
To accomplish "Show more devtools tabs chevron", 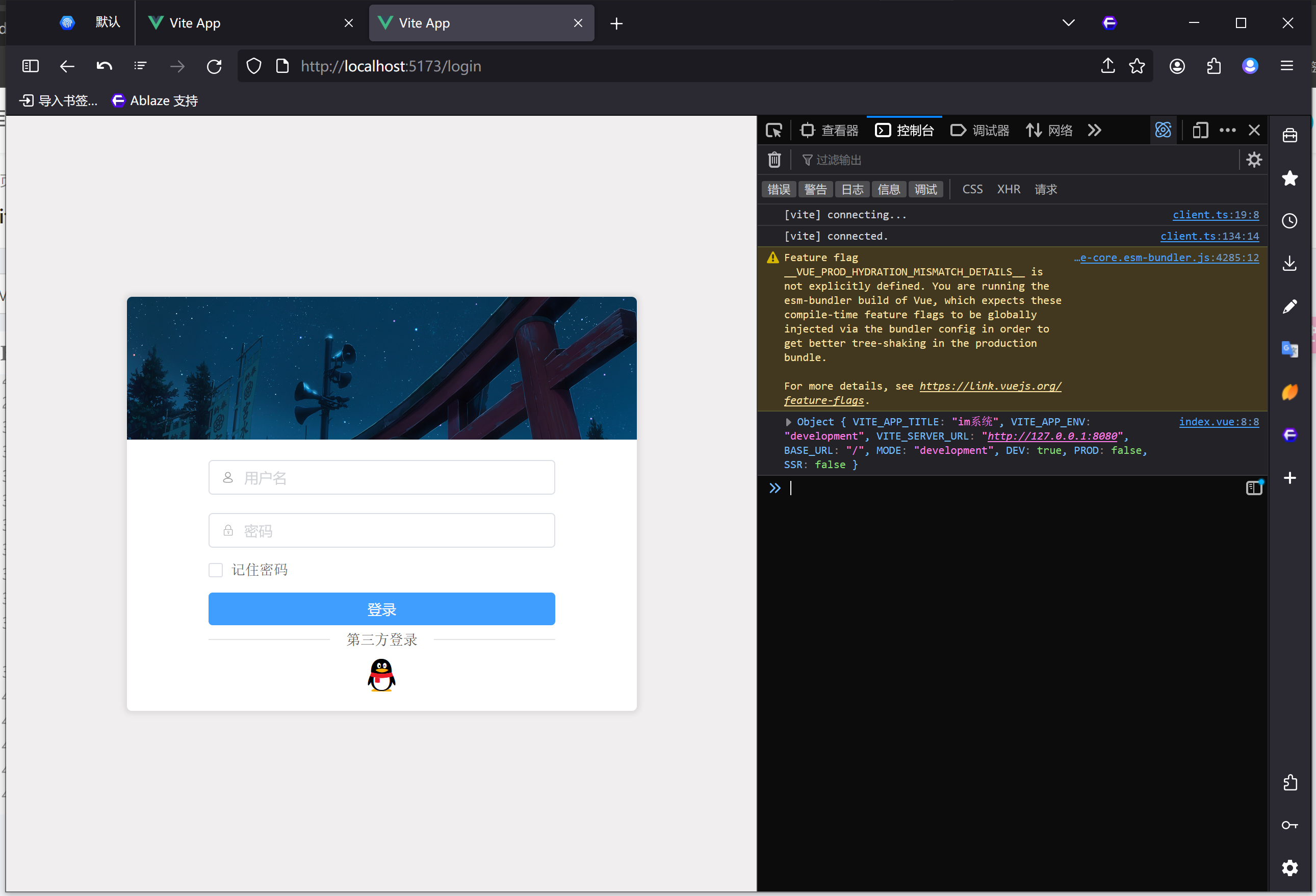I will [1094, 130].
